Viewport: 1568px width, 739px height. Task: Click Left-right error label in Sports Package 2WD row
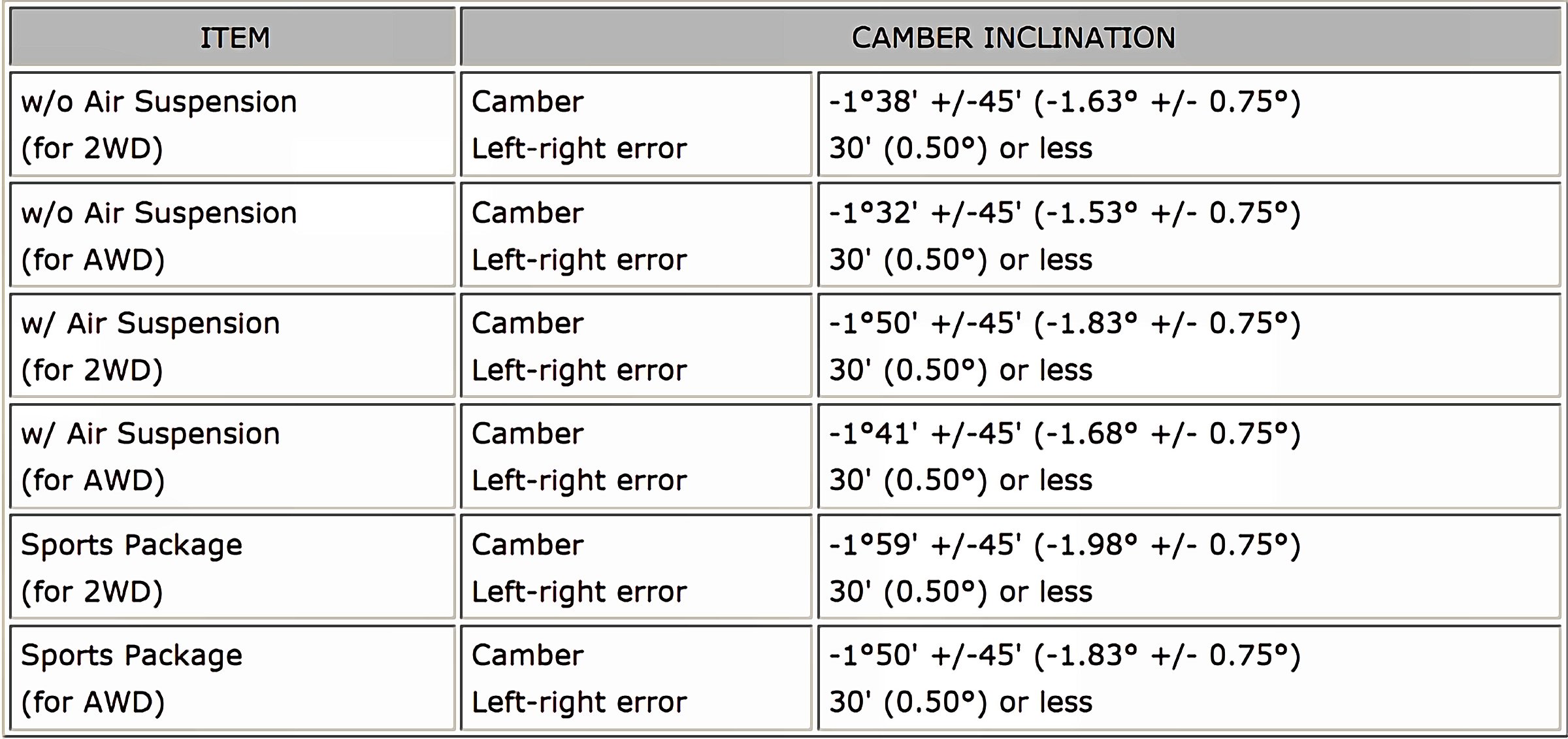pos(579,592)
